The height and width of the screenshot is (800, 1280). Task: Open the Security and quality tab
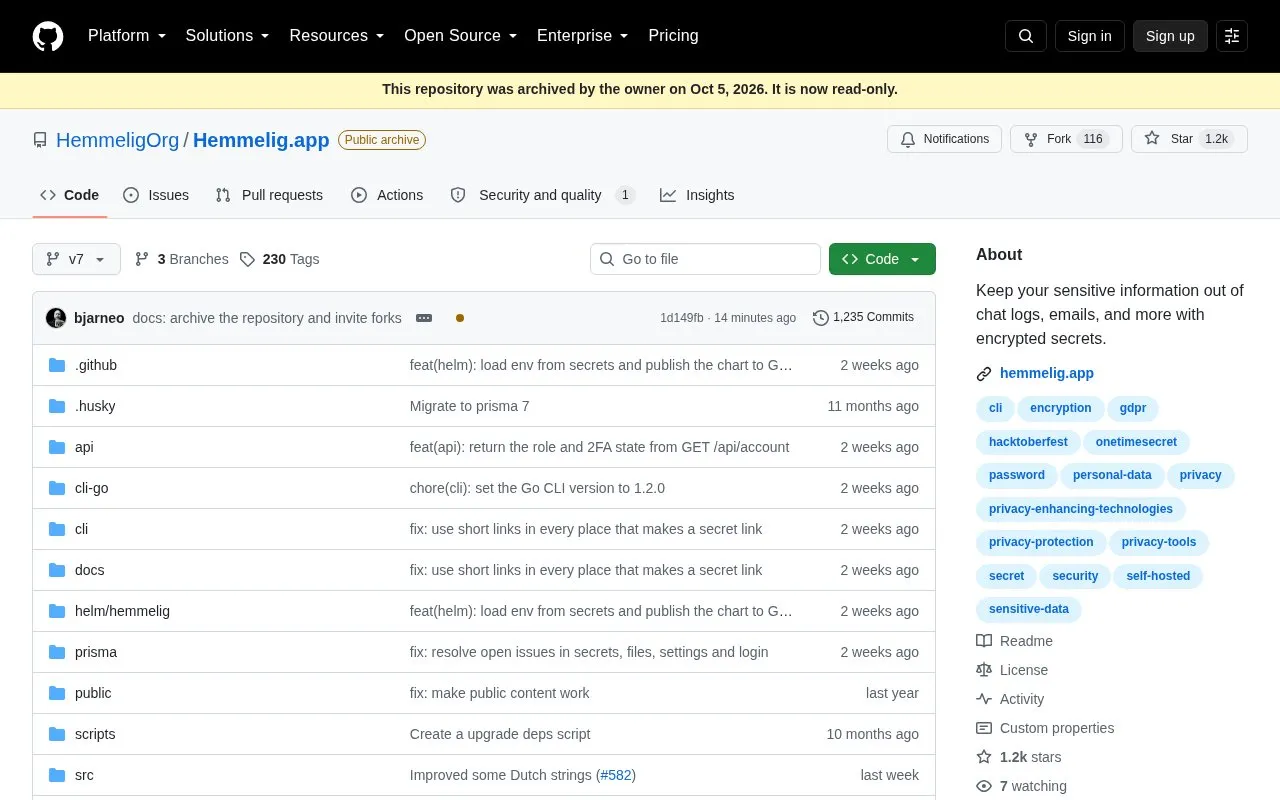coord(543,195)
